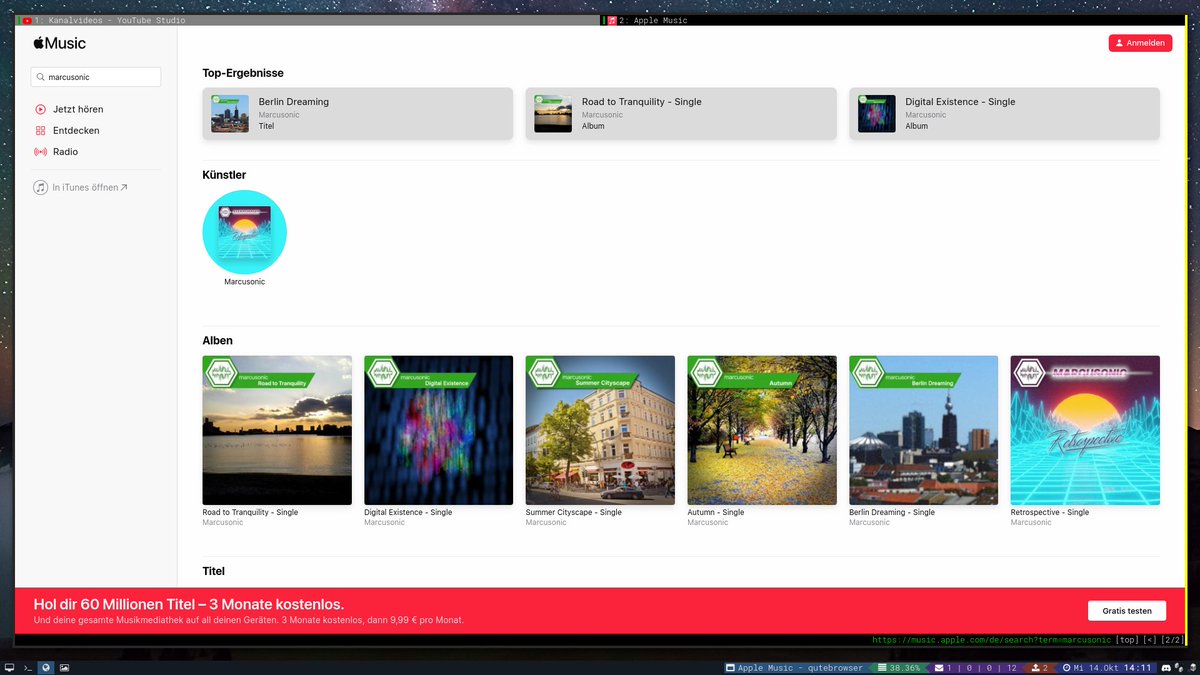This screenshot has height=675, width=1200.
Task: Open Digital Existence top result card
Action: 1004,113
